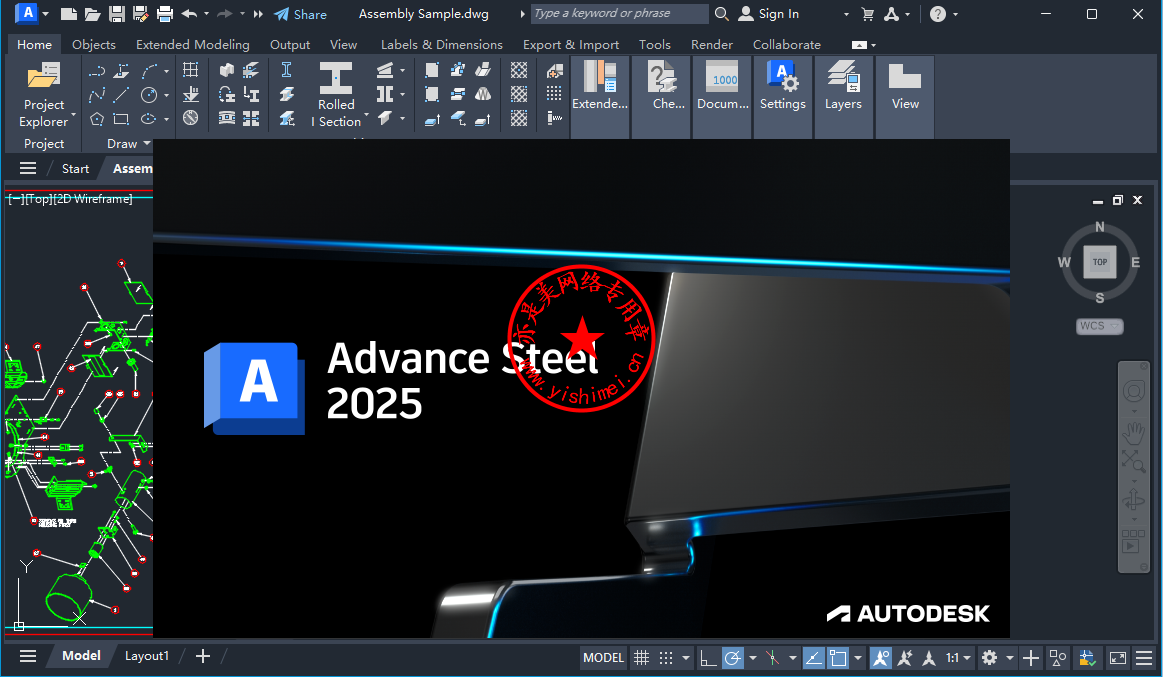Click the Save icon in quick access toolbar
Image resolution: width=1163 pixels, height=677 pixels.
coord(116,13)
